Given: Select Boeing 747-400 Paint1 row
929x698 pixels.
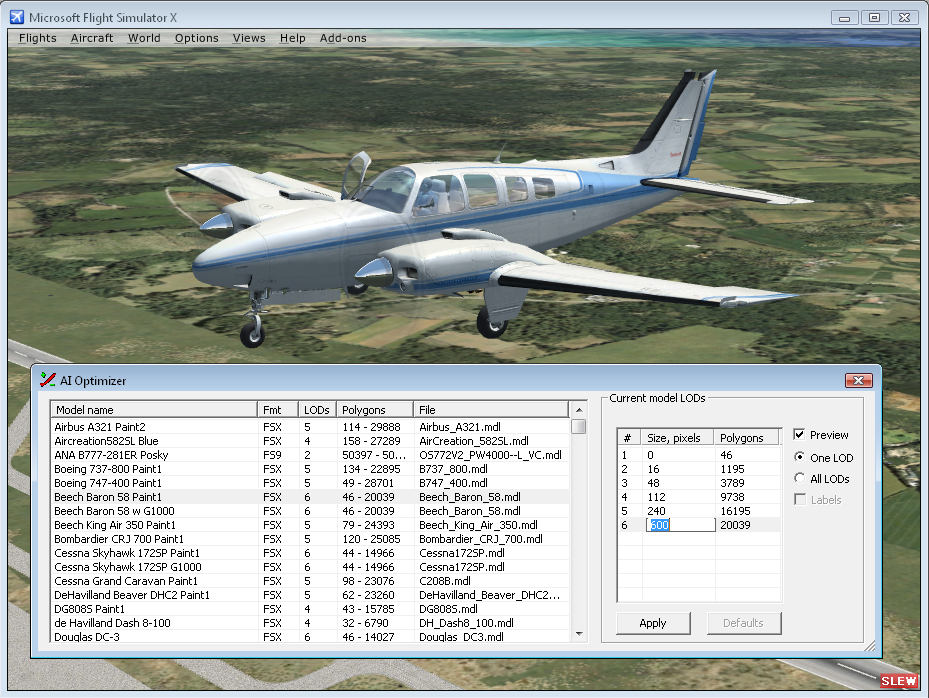Looking at the screenshot, I should point(310,483).
